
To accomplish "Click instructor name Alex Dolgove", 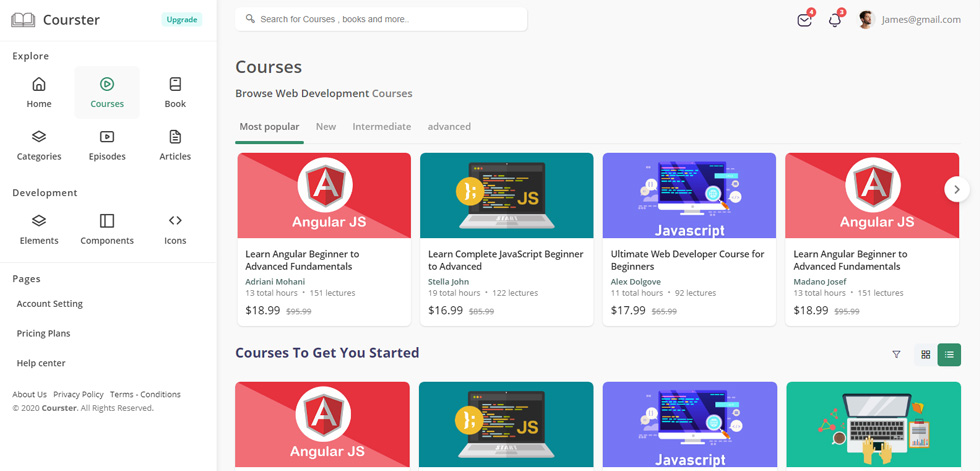I will coord(636,282).
